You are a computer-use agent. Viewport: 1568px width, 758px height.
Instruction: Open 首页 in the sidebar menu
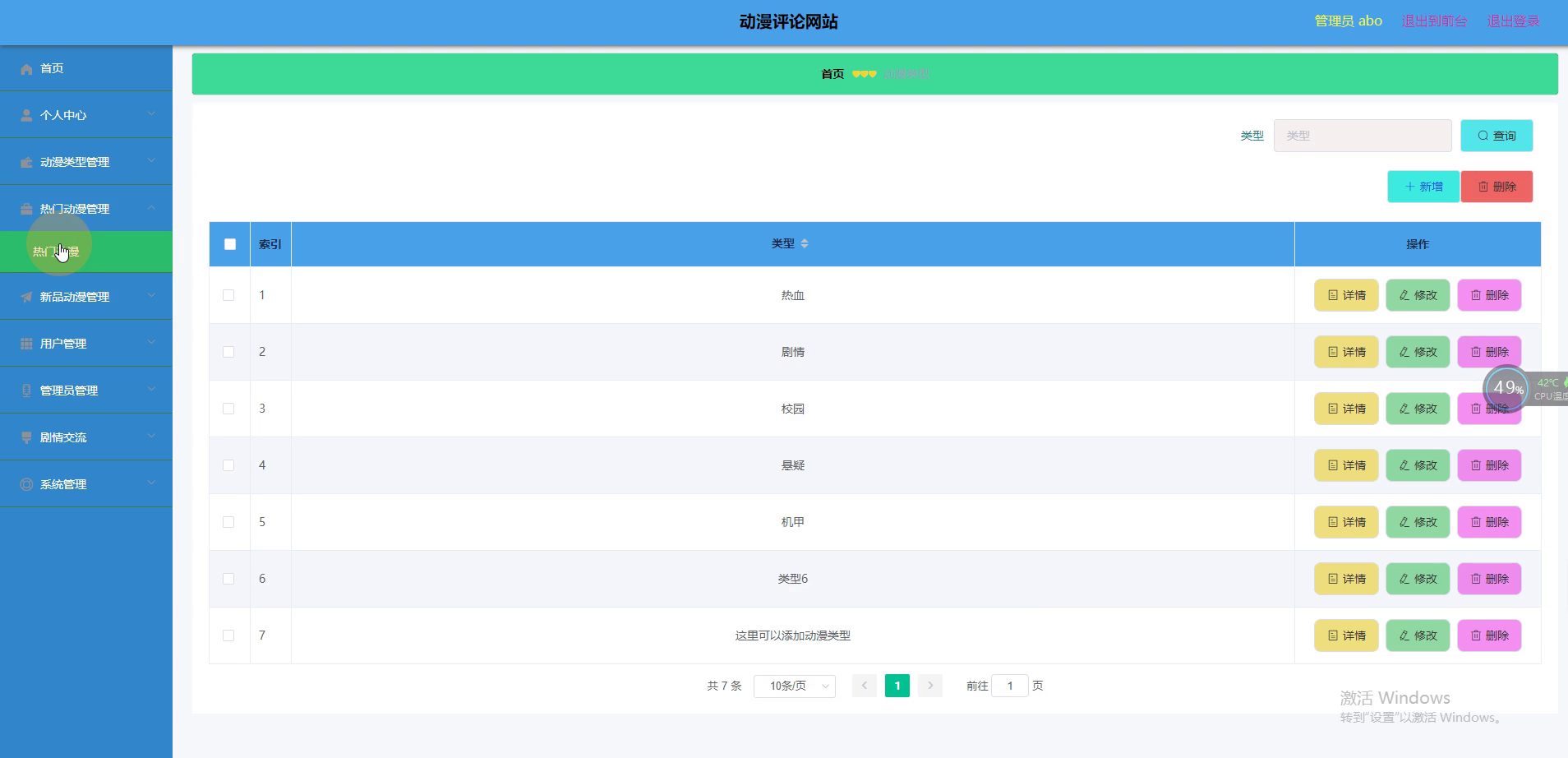[86, 68]
